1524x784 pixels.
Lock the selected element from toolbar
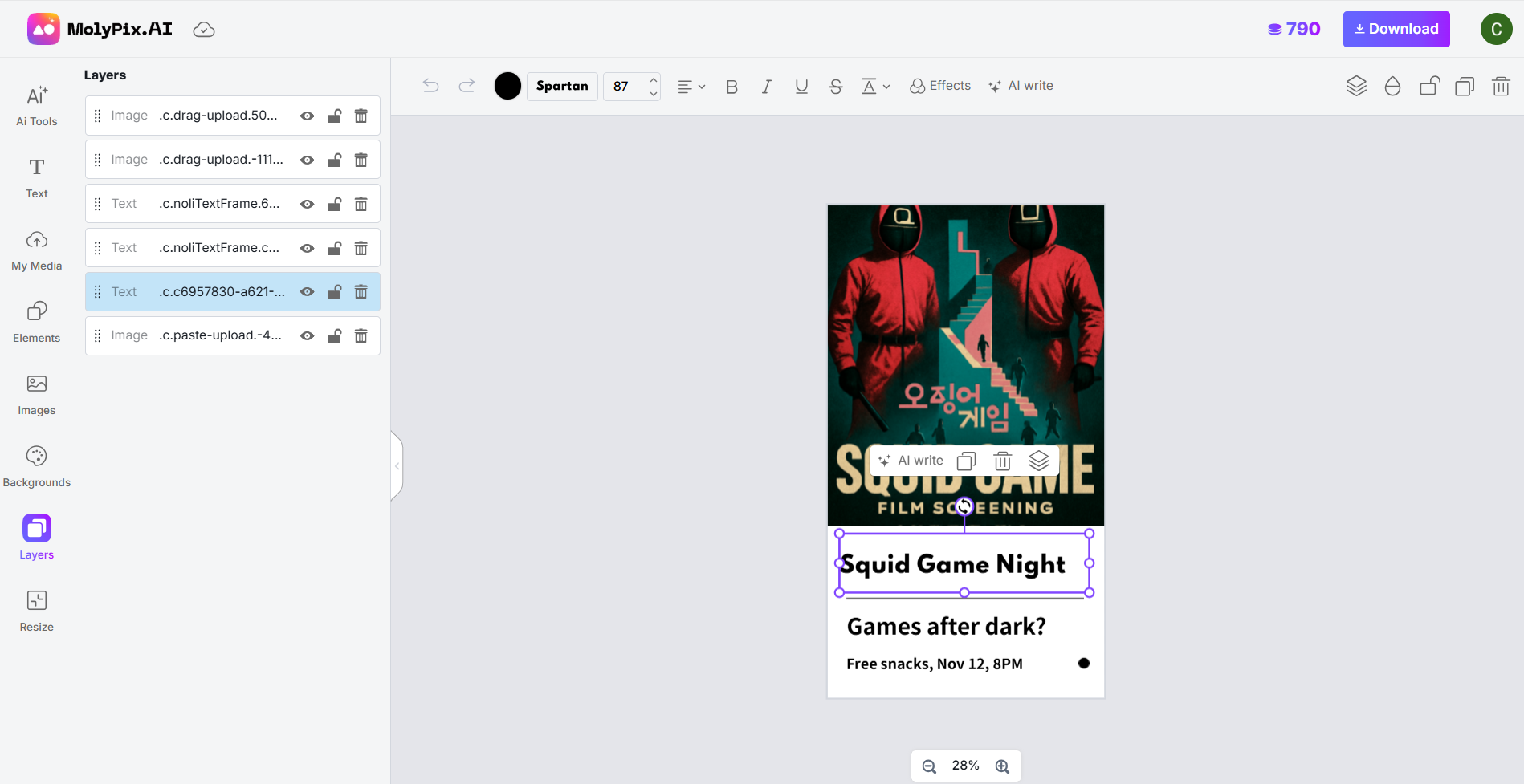pyautogui.click(x=1429, y=86)
